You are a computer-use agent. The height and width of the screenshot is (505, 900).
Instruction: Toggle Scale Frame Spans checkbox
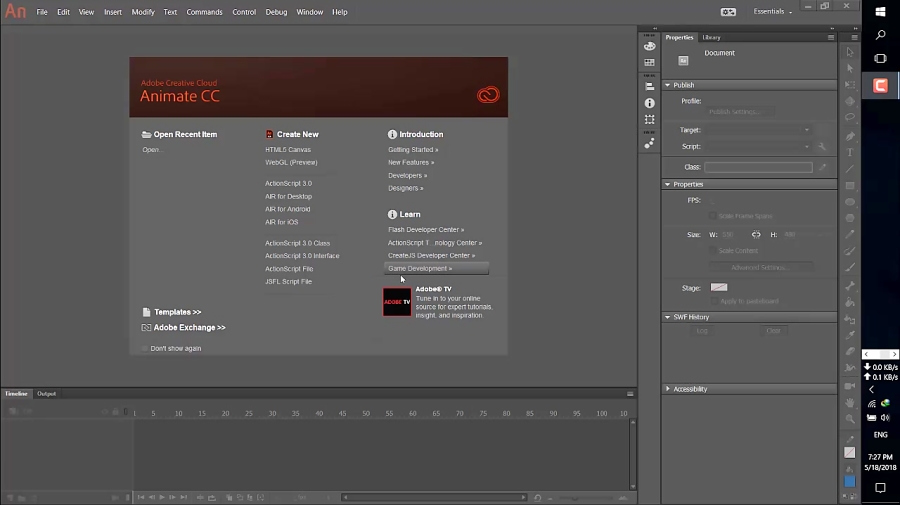click(x=712, y=216)
